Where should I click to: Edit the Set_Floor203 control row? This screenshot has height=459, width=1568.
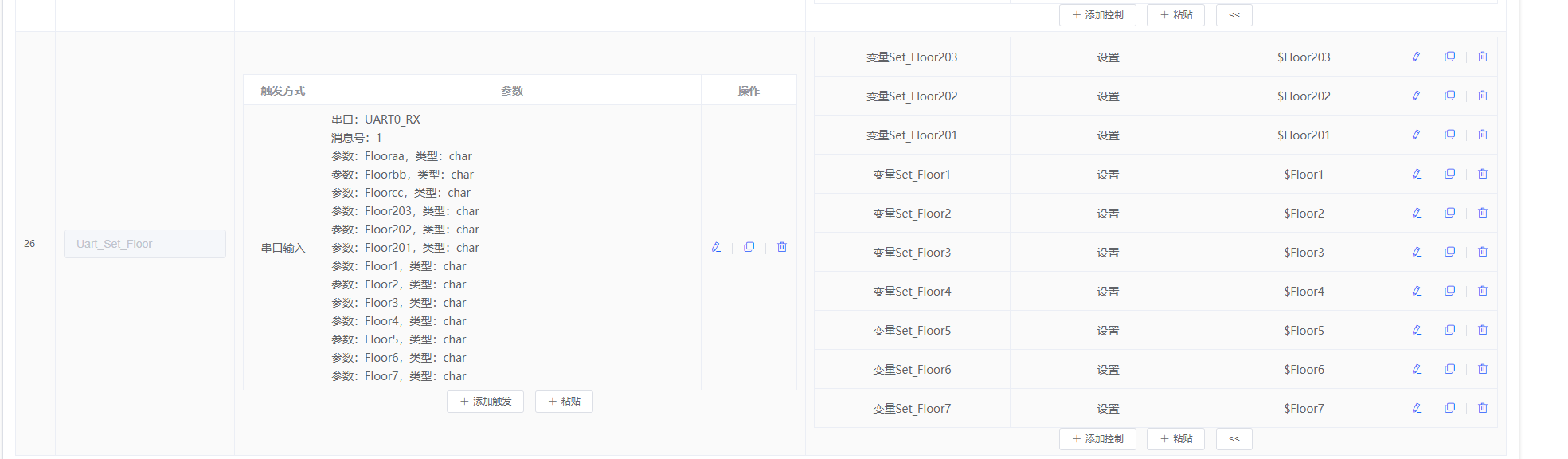tap(1417, 57)
